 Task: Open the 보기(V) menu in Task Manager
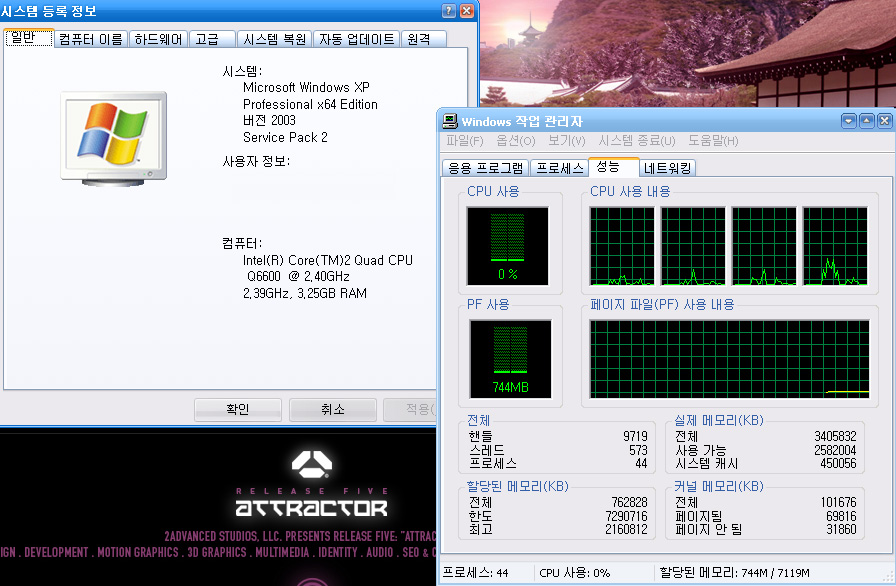[566, 141]
